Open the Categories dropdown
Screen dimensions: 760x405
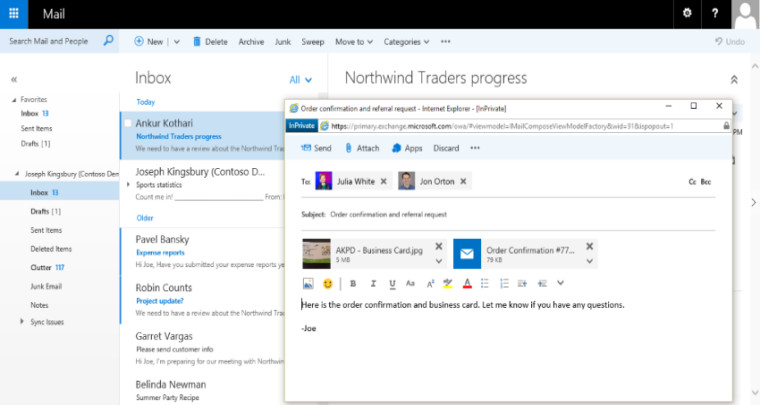coord(406,42)
